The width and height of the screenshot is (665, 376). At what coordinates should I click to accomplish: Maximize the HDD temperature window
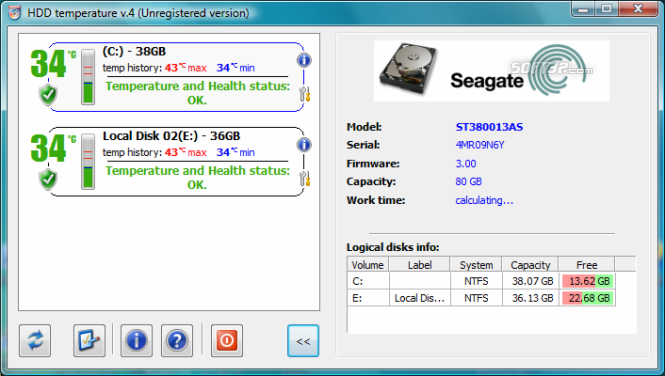click(606, 8)
